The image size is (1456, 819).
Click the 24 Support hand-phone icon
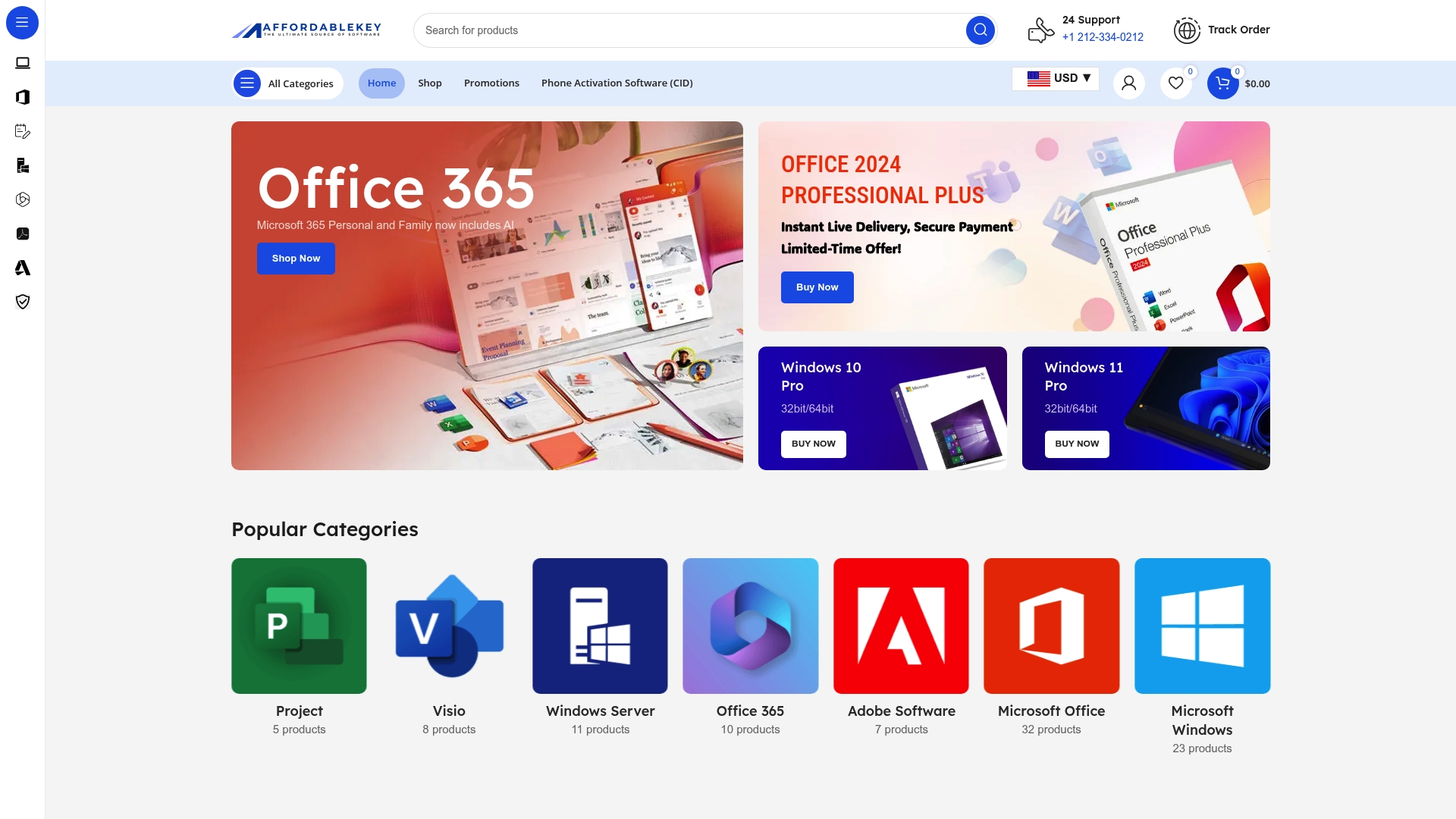coord(1040,30)
